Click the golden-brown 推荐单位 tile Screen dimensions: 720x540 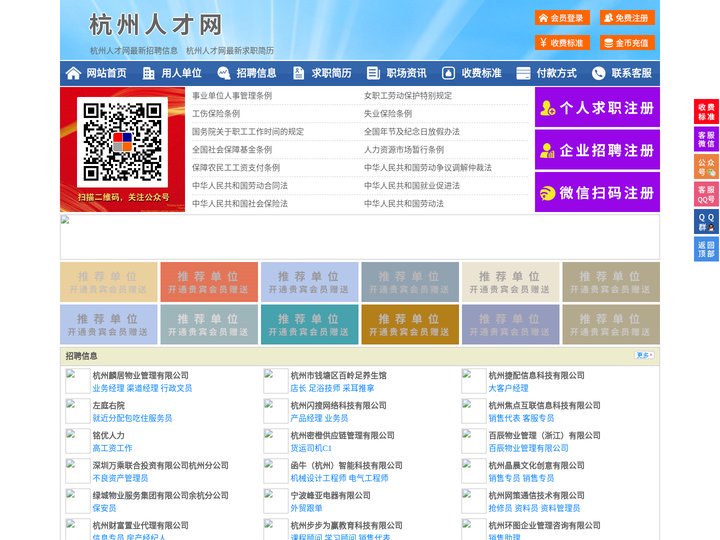[410, 324]
